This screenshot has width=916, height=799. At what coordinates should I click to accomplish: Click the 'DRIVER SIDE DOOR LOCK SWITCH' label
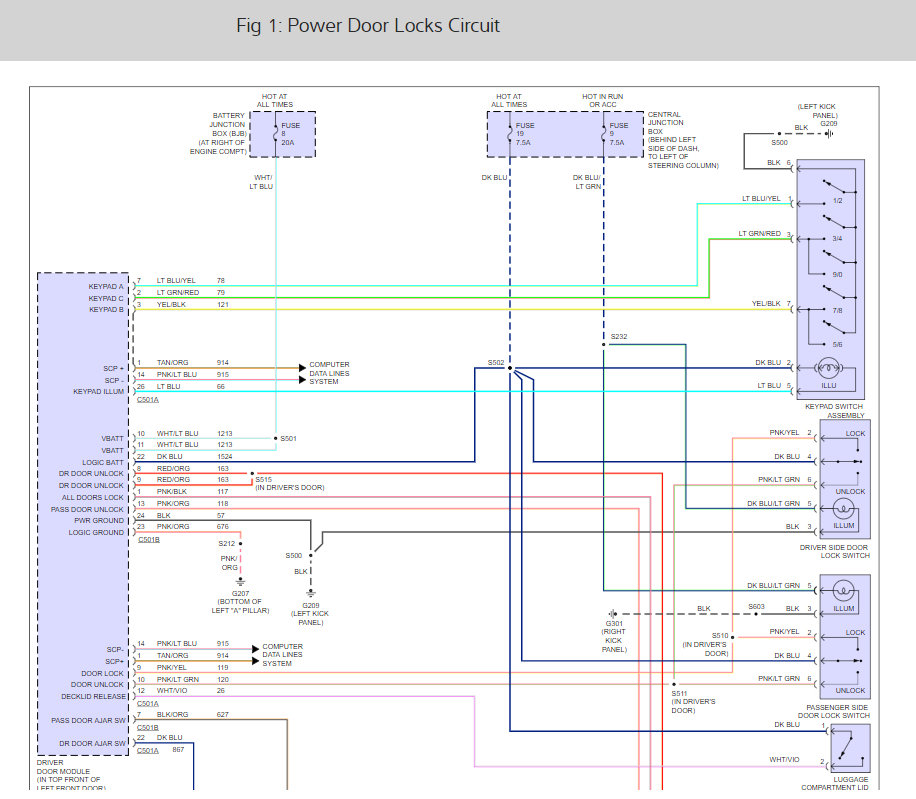[x=834, y=551]
